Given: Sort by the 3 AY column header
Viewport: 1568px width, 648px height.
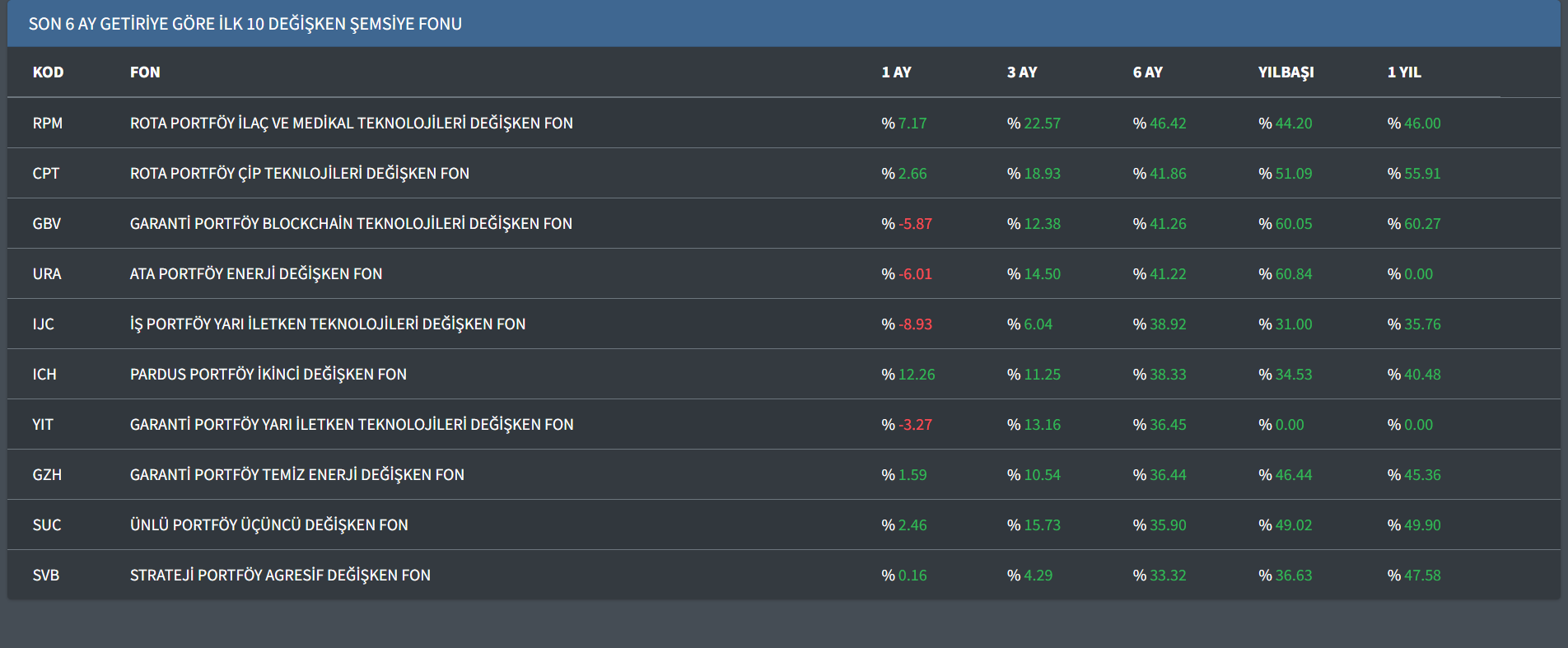Looking at the screenshot, I should [1021, 72].
